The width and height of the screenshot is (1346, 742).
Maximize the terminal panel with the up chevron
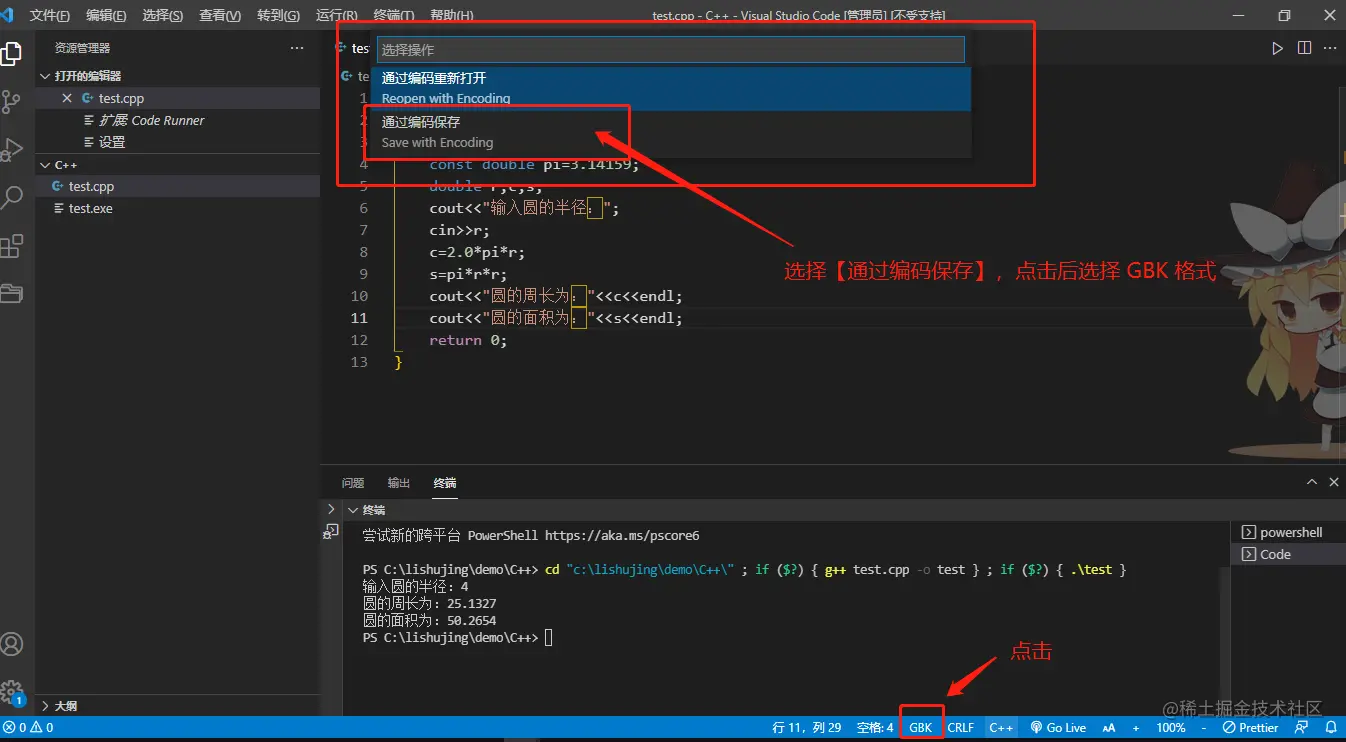click(x=1312, y=482)
